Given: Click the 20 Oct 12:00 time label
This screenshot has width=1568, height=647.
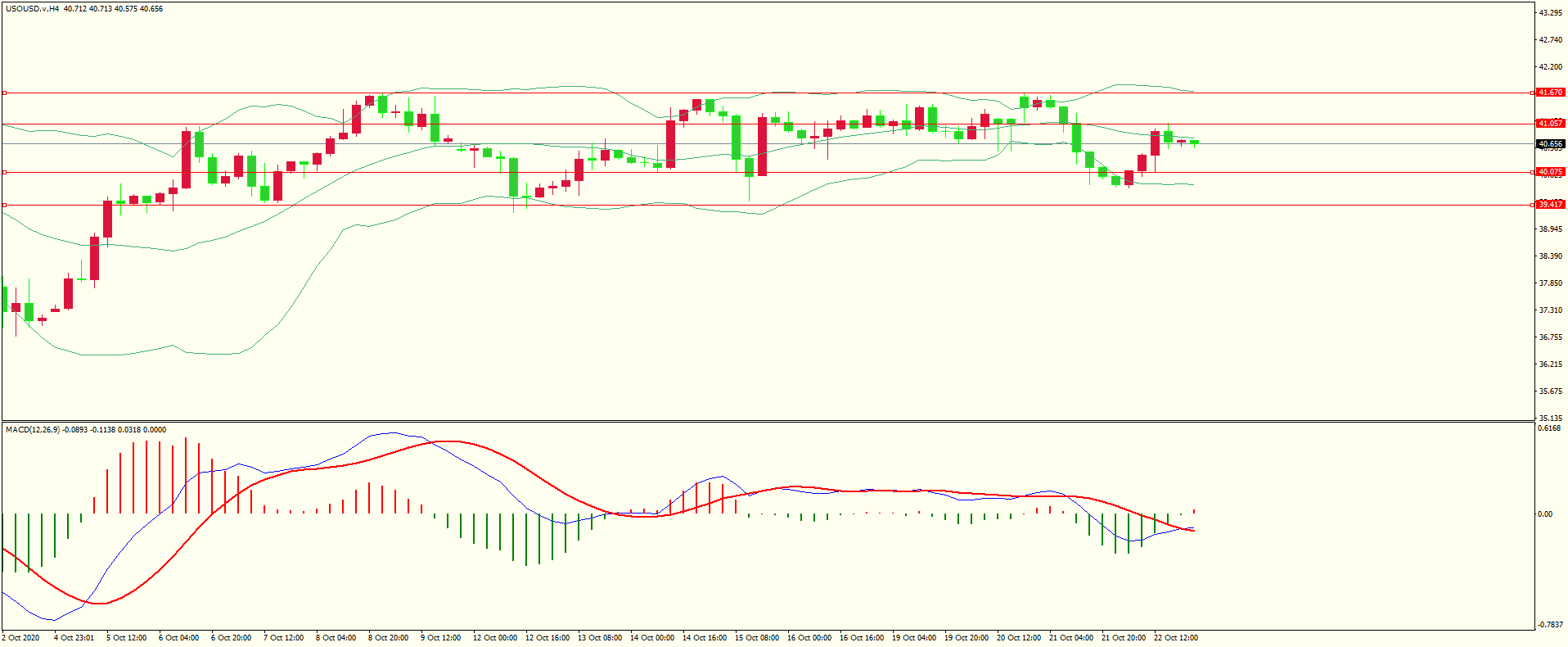Looking at the screenshot, I should 1019,638.
